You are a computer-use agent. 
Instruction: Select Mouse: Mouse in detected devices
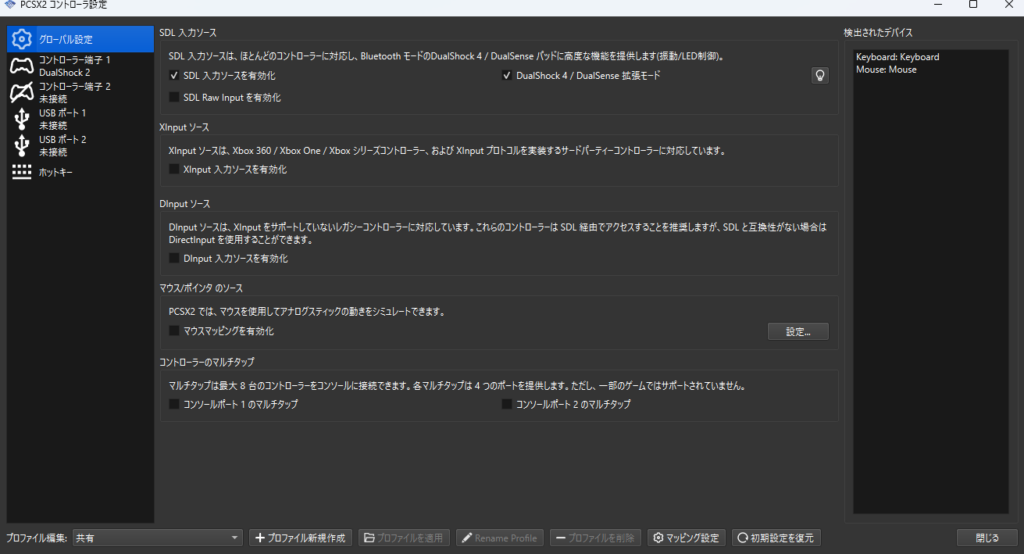coord(886,69)
